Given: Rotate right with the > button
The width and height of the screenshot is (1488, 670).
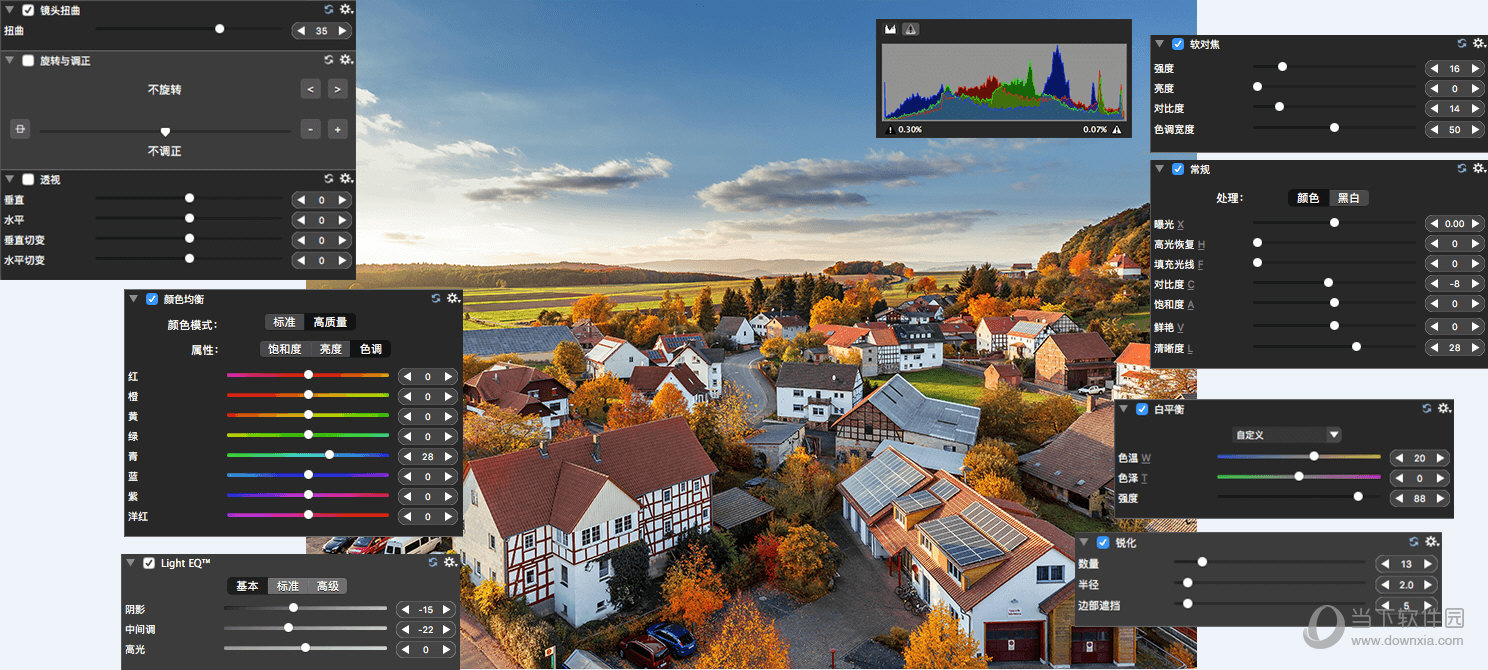Looking at the screenshot, I should coord(338,89).
